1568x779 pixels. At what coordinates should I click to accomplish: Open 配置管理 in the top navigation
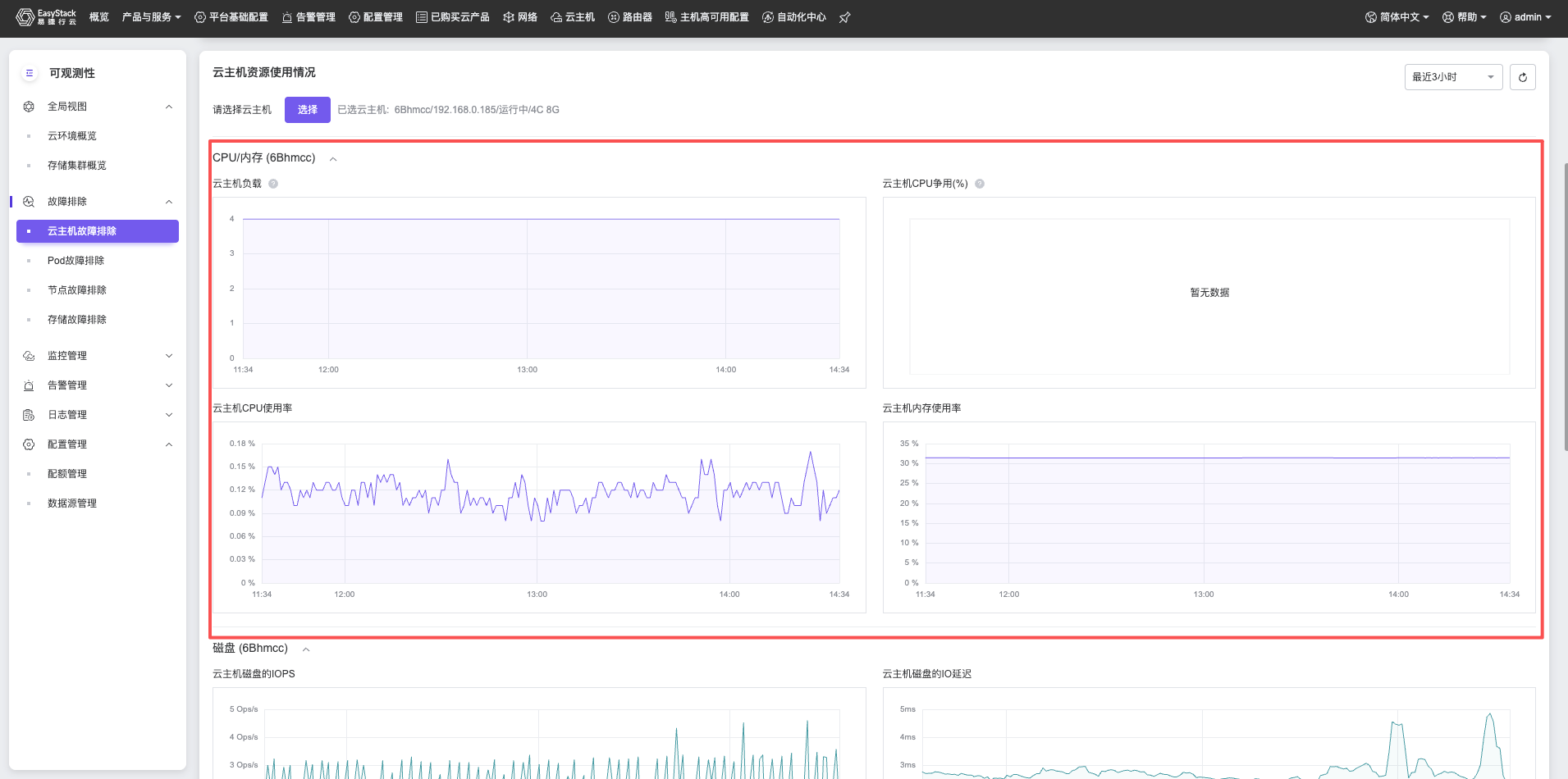click(x=376, y=17)
